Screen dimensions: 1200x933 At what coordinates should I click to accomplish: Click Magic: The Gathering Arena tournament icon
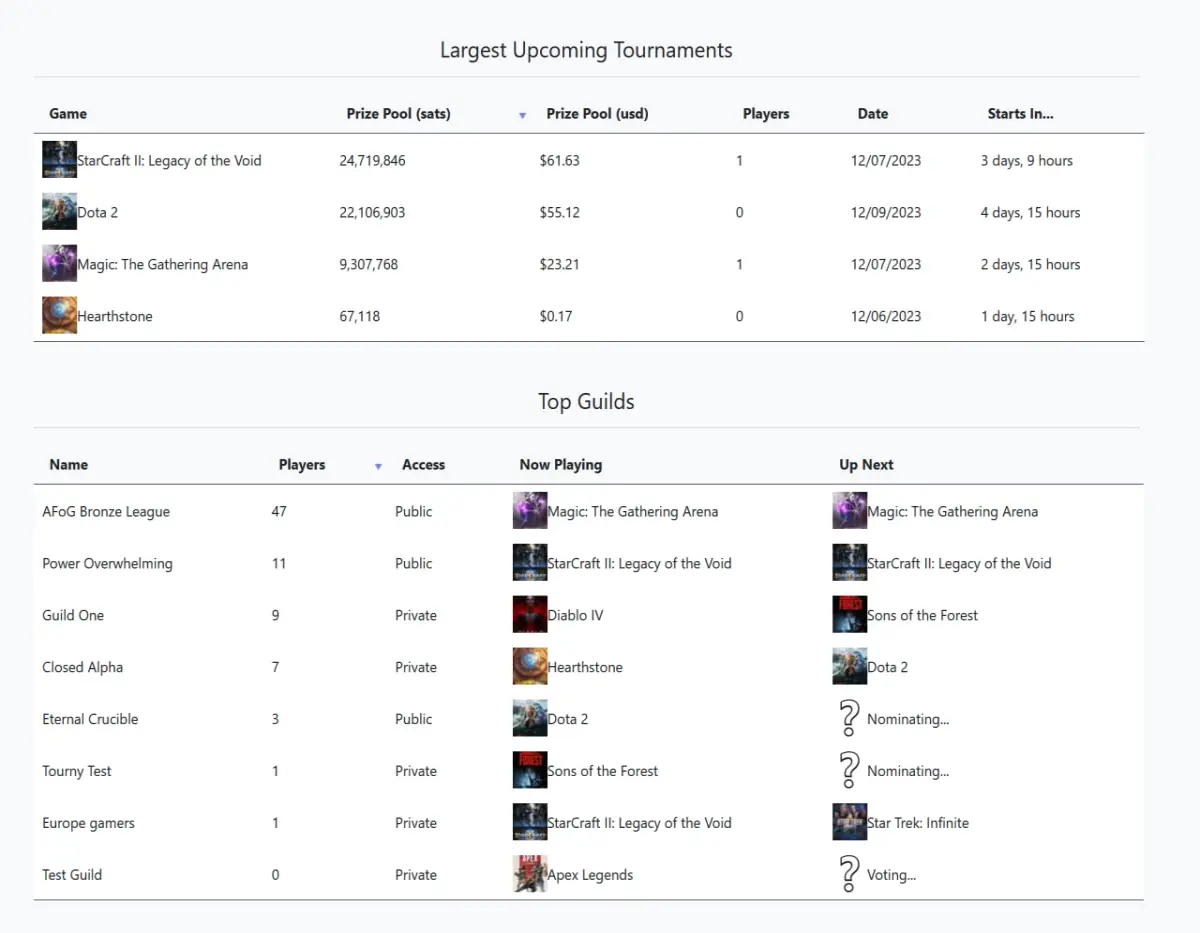click(x=59, y=264)
